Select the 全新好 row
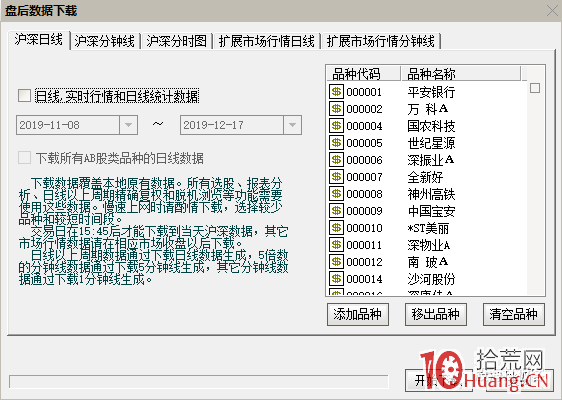Screen dimensions: 562x400 [427, 177]
